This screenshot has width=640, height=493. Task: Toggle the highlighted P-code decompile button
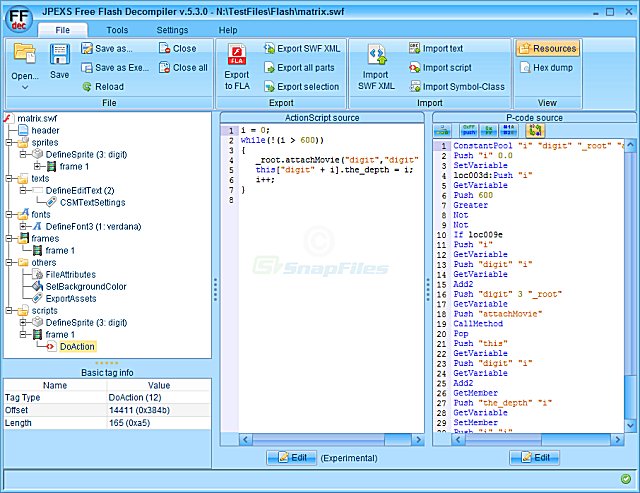(x=535, y=131)
